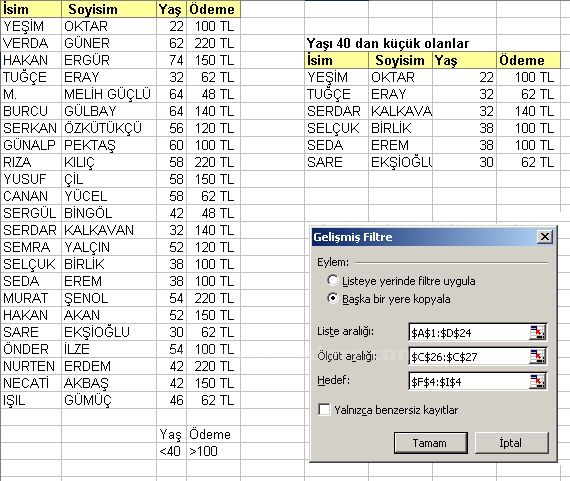Click range selector icon for Hedef field
This screenshot has height=481, width=570.
(537, 381)
